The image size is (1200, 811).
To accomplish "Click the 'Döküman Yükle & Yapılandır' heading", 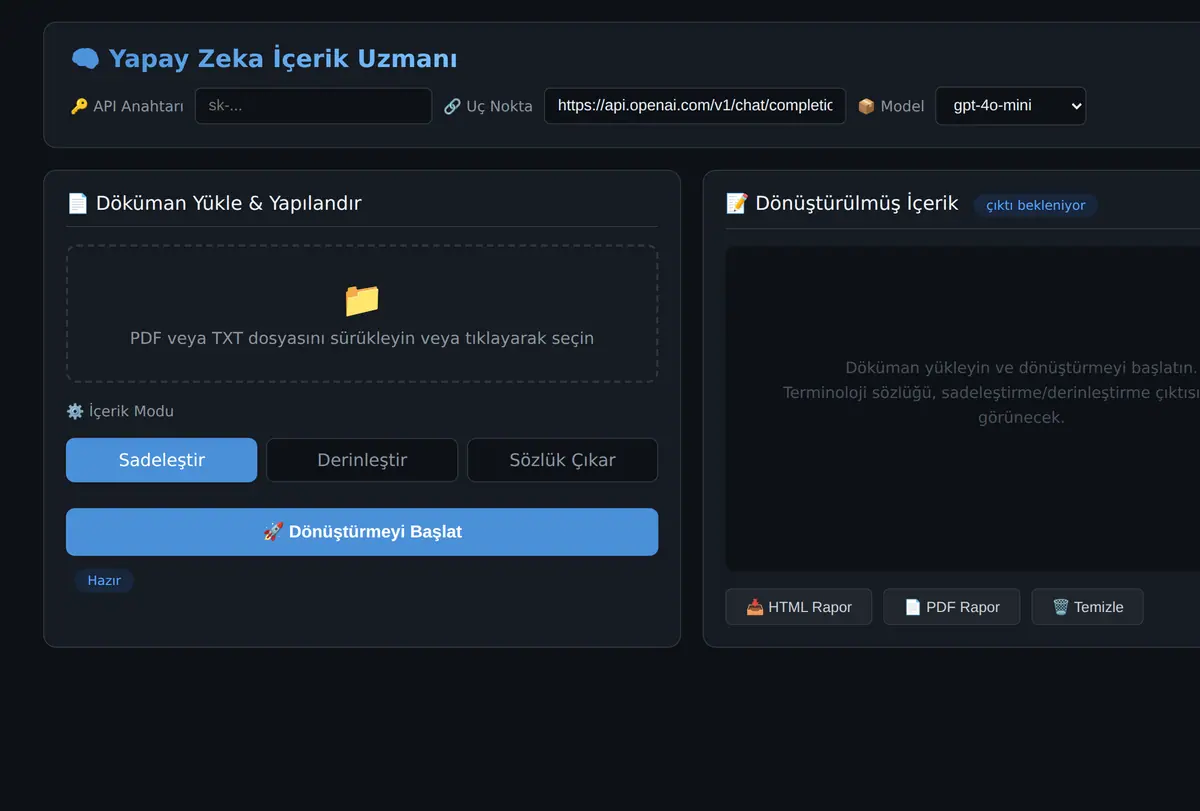I will pyautogui.click(x=229, y=203).
